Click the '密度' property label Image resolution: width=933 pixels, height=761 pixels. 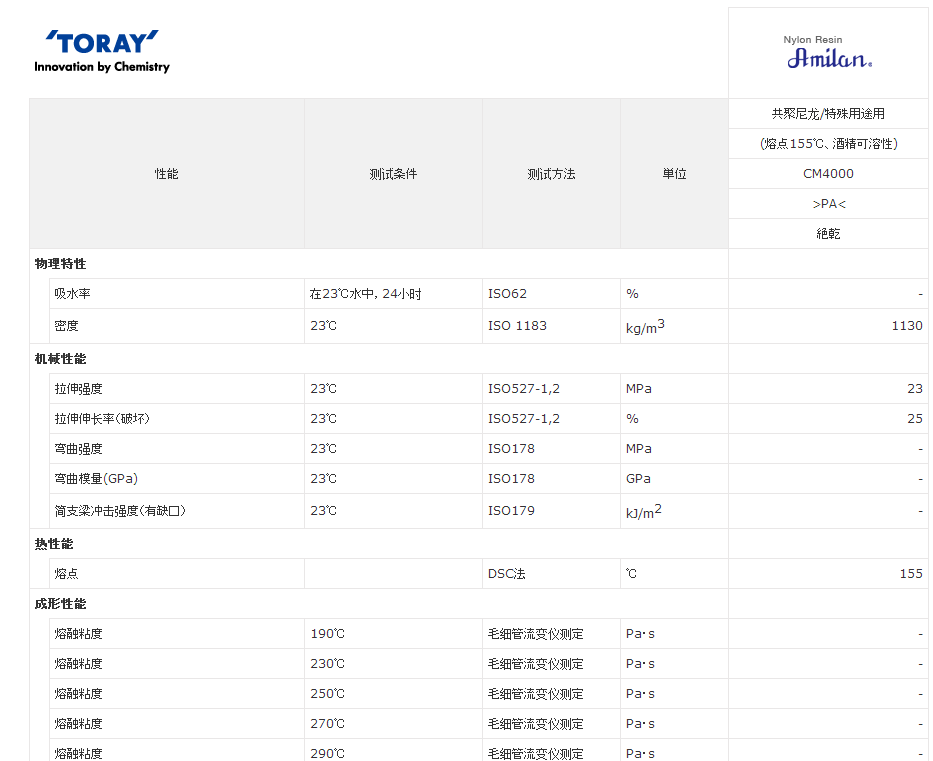point(66,325)
